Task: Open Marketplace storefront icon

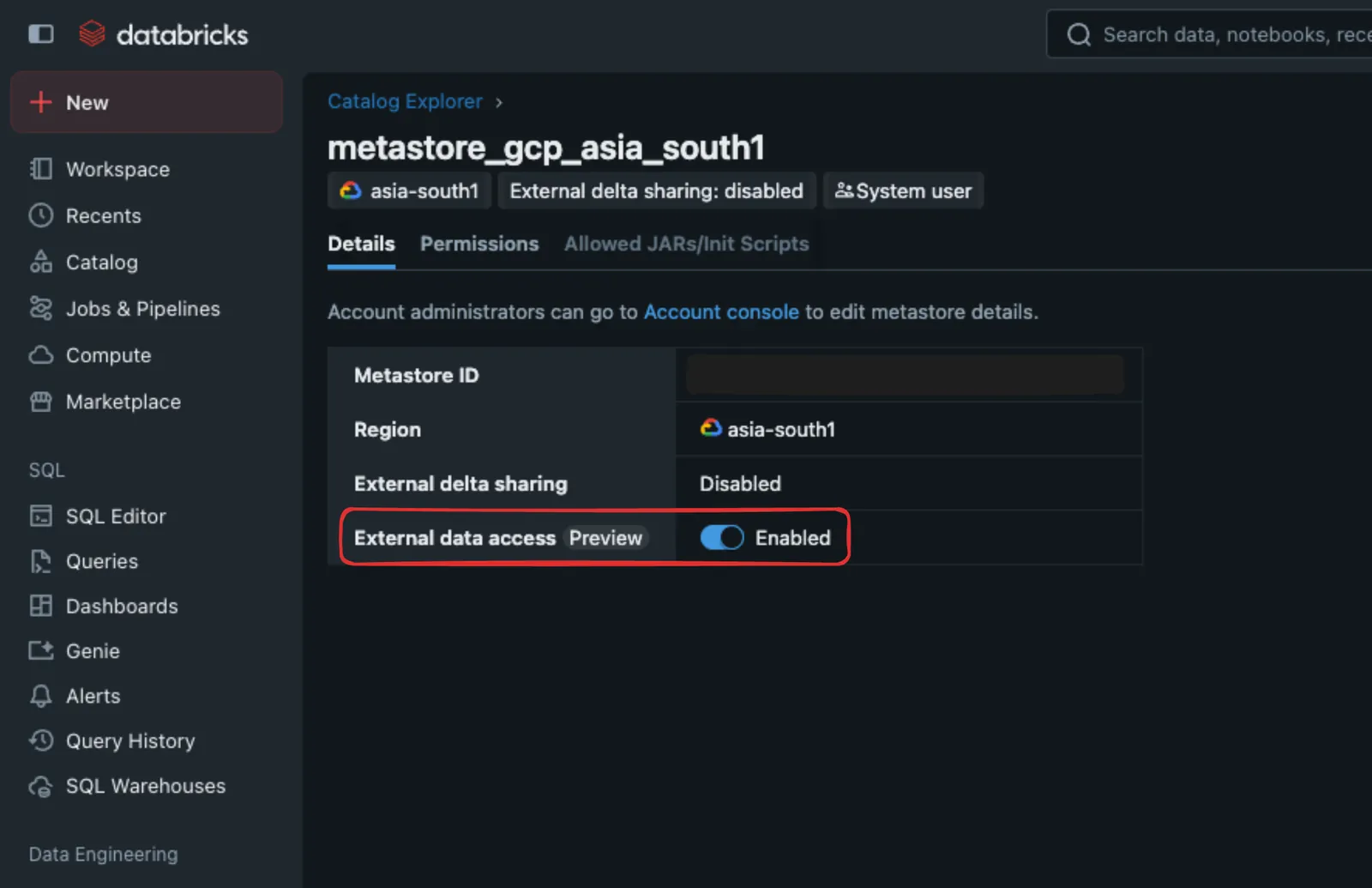Action: click(40, 402)
